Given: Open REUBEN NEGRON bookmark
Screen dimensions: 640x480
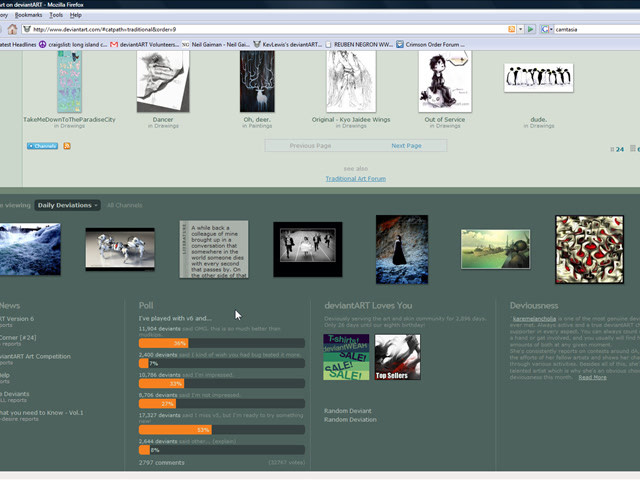Looking at the screenshot, I should [x=359, y=44].
